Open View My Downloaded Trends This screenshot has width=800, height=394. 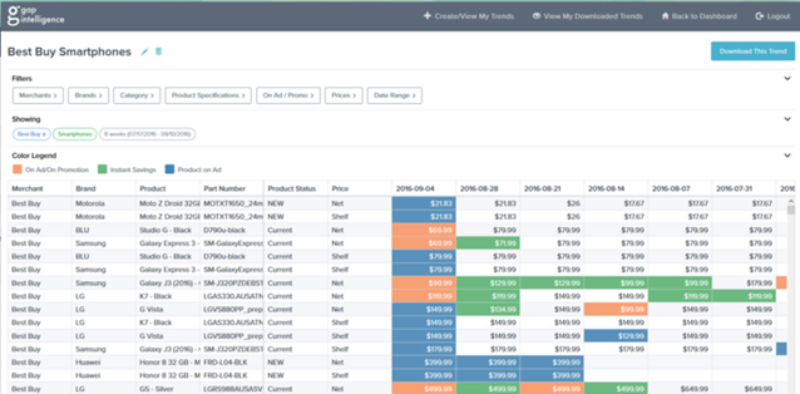(x=587, y=16)
